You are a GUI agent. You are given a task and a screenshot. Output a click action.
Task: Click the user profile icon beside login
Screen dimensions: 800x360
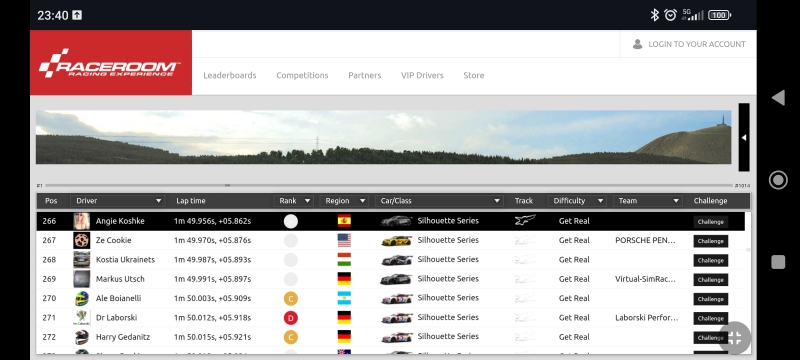tap(637, 44)
